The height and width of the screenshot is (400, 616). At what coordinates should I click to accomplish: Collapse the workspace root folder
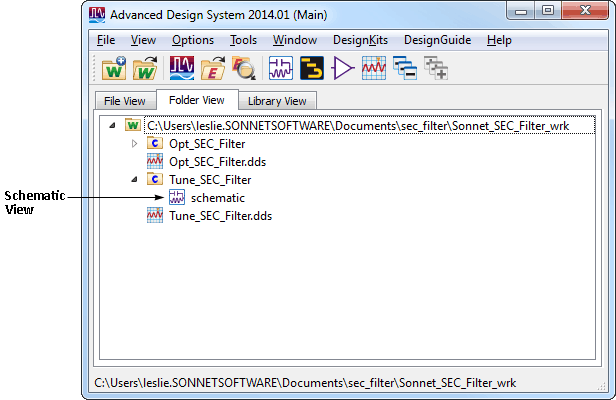pos(112,126)
